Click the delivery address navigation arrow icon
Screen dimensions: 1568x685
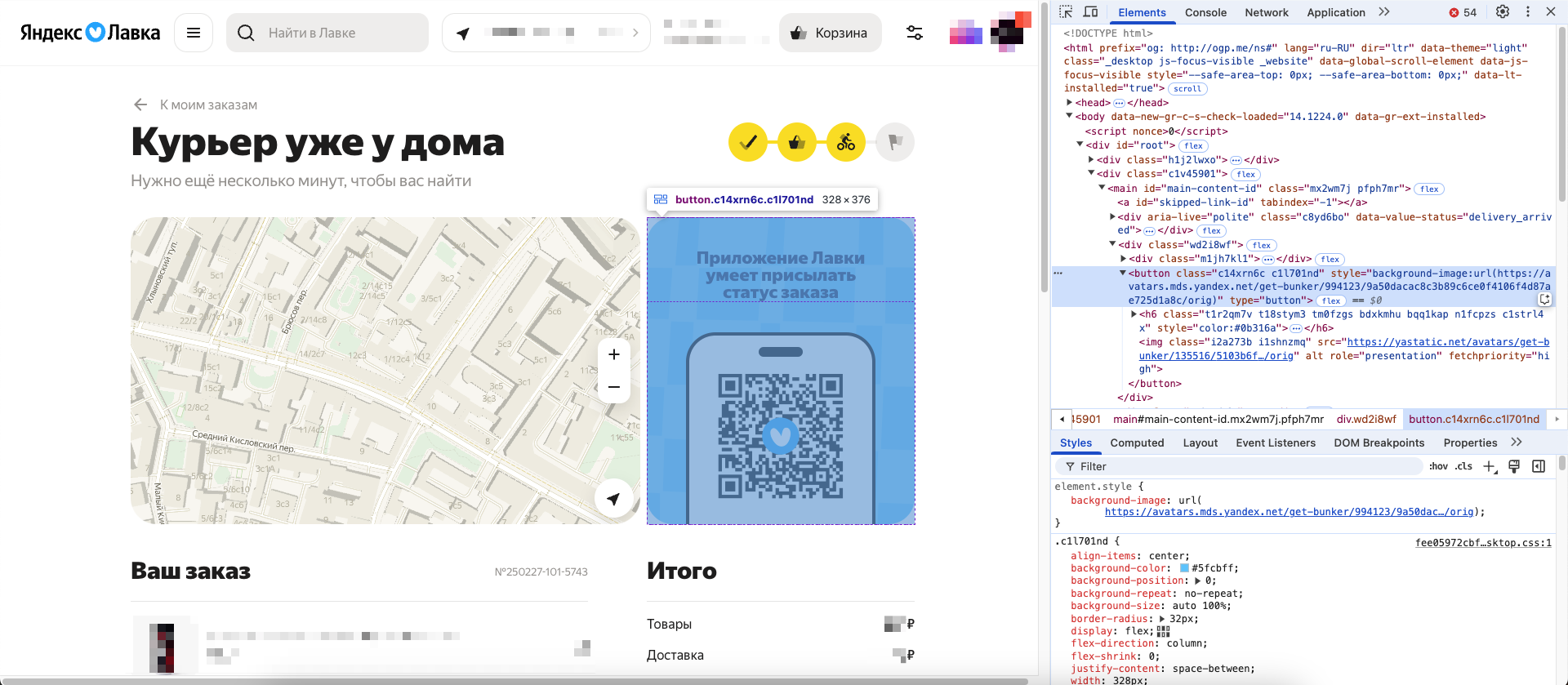point(463,33)
